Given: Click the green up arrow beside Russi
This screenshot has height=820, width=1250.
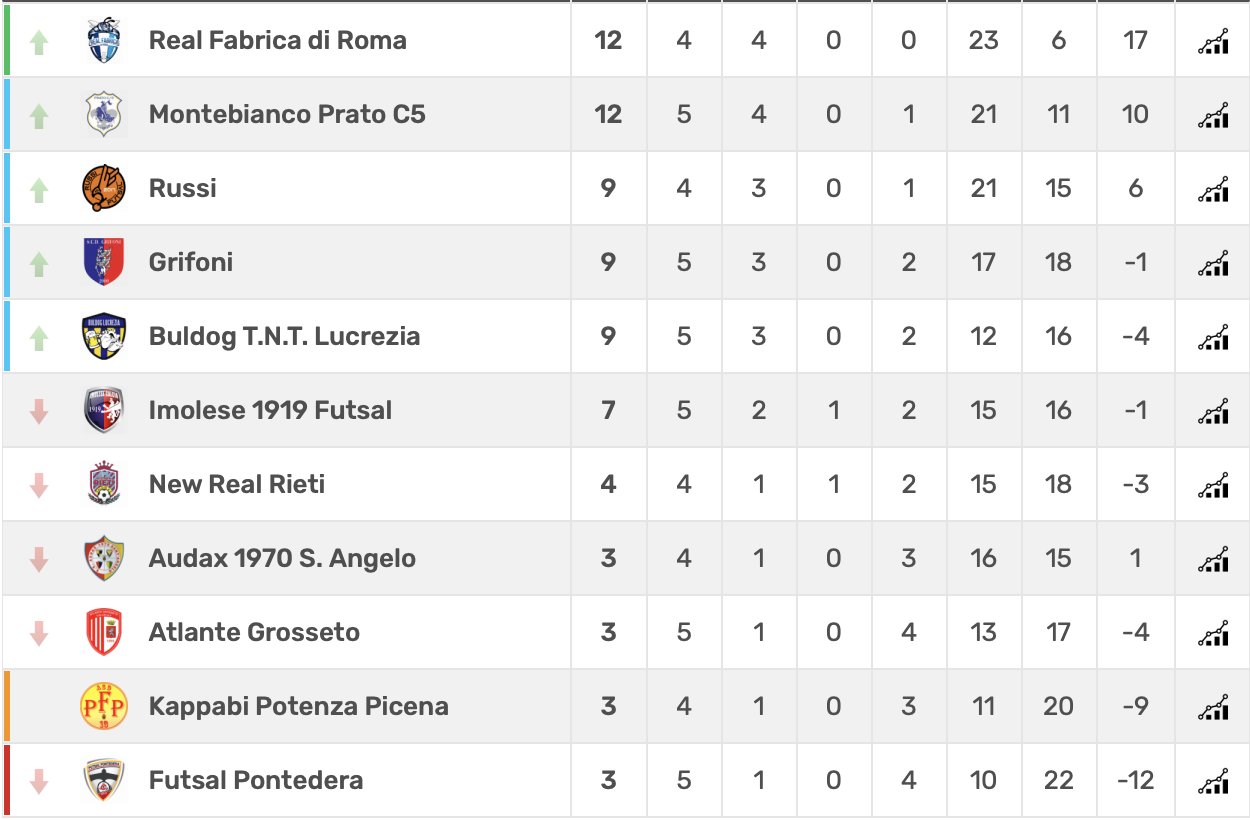Looking at the screenshot, I should 39,189.
